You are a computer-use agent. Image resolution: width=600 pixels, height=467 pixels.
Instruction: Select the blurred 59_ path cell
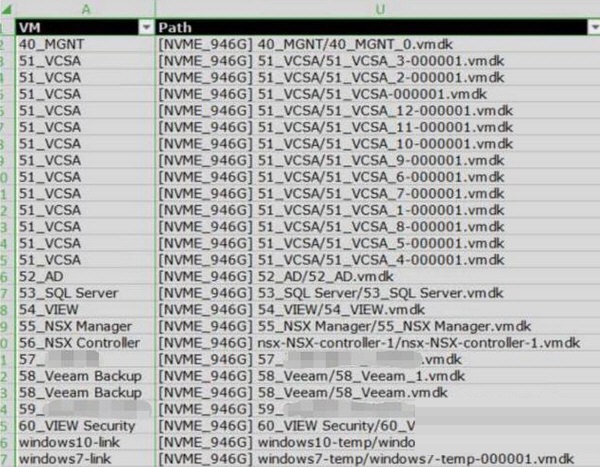pos(378,409)
